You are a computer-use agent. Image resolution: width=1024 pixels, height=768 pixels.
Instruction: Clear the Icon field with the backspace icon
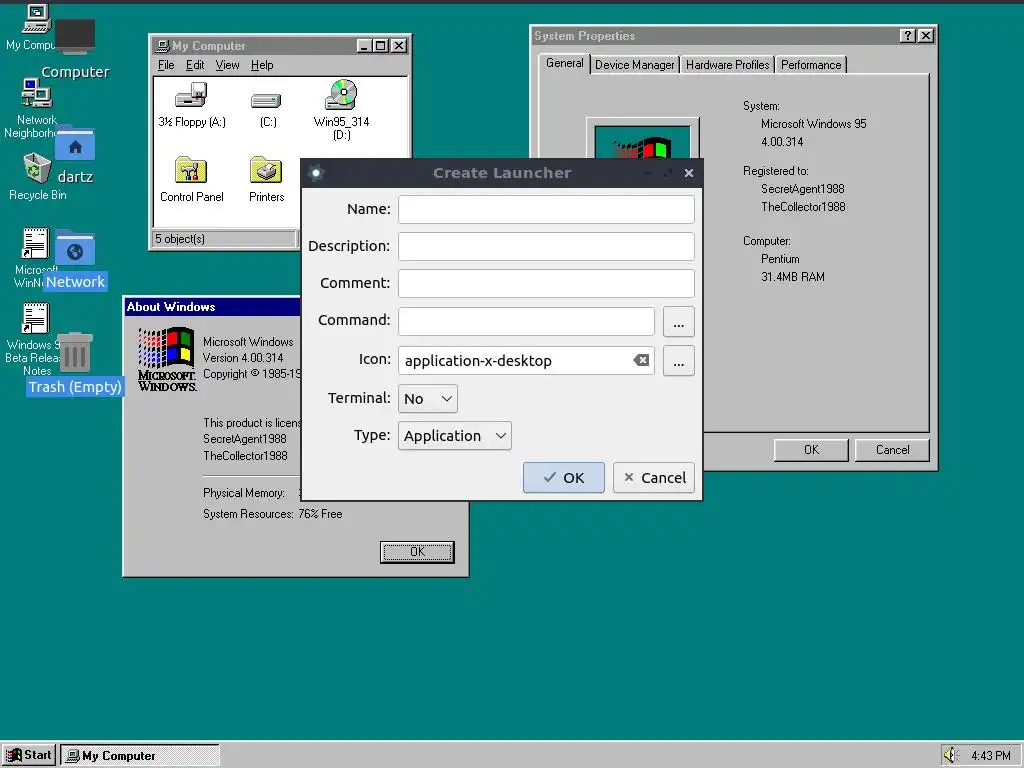click(x=641, y=360)
